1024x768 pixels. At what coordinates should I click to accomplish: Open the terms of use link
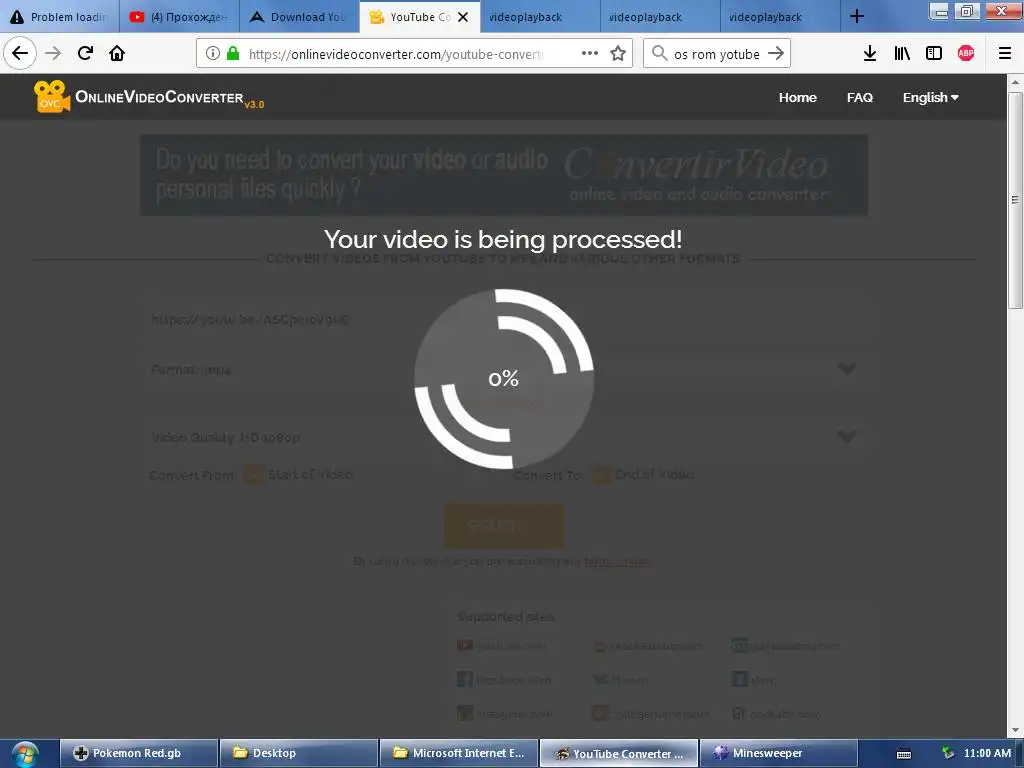point(617,562)
